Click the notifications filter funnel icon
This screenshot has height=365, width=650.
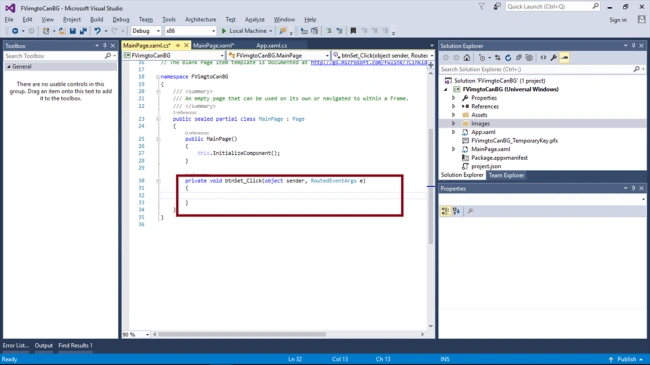pos(482,6)
